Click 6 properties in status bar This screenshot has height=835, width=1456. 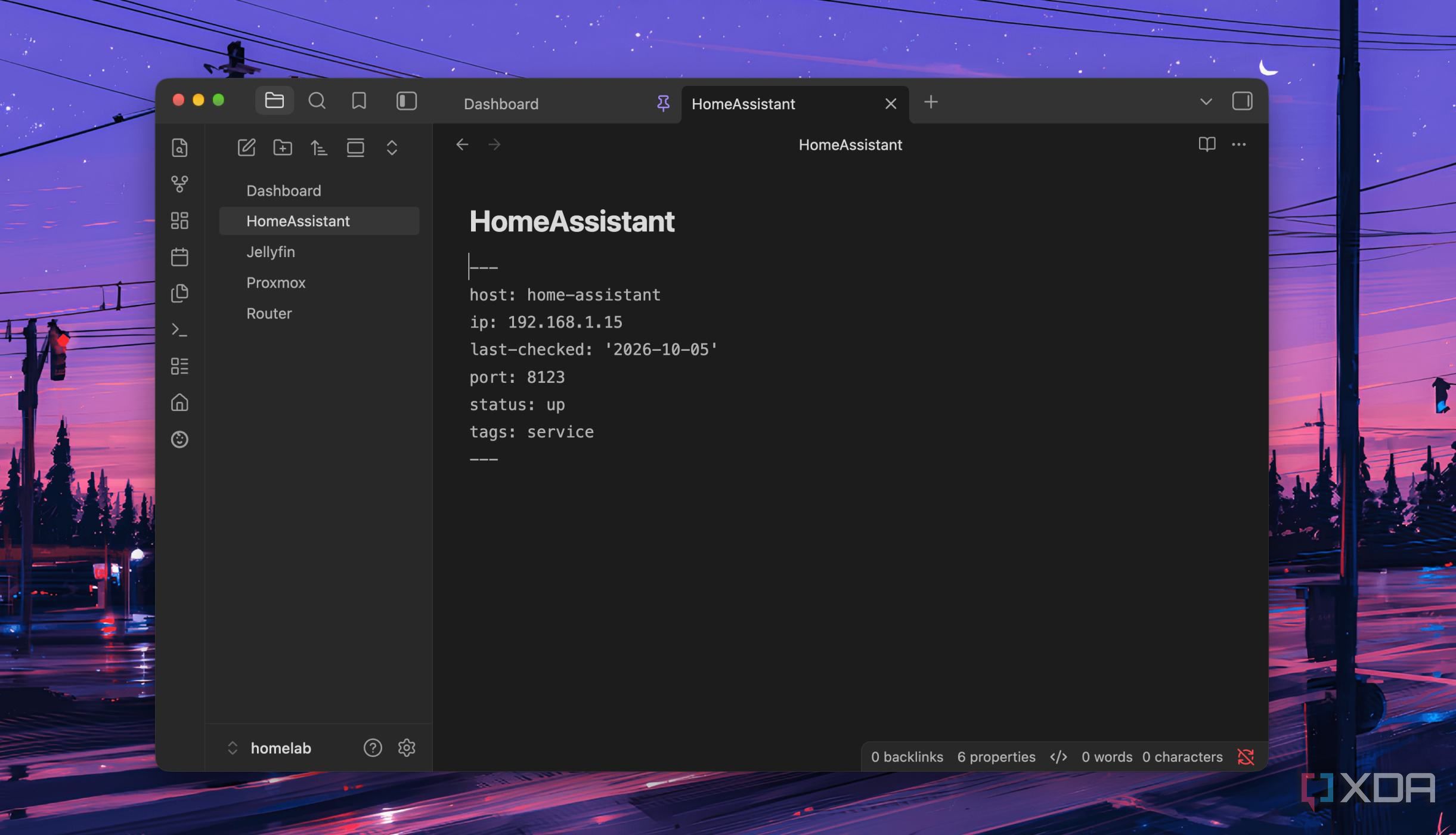tap(996, 757)
